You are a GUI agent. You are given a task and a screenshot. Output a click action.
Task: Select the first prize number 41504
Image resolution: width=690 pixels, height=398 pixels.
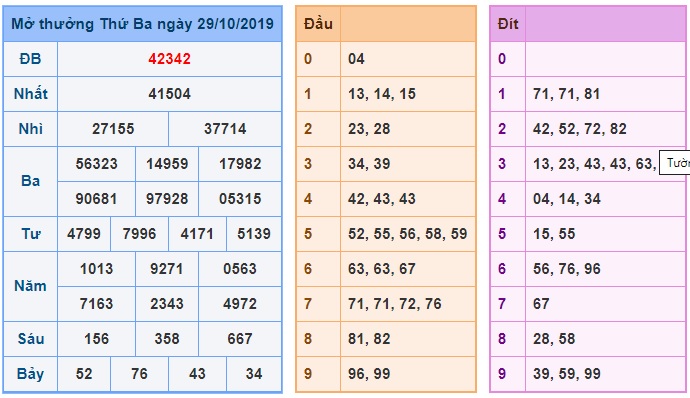pyautogui.click(x=169, y=94)
